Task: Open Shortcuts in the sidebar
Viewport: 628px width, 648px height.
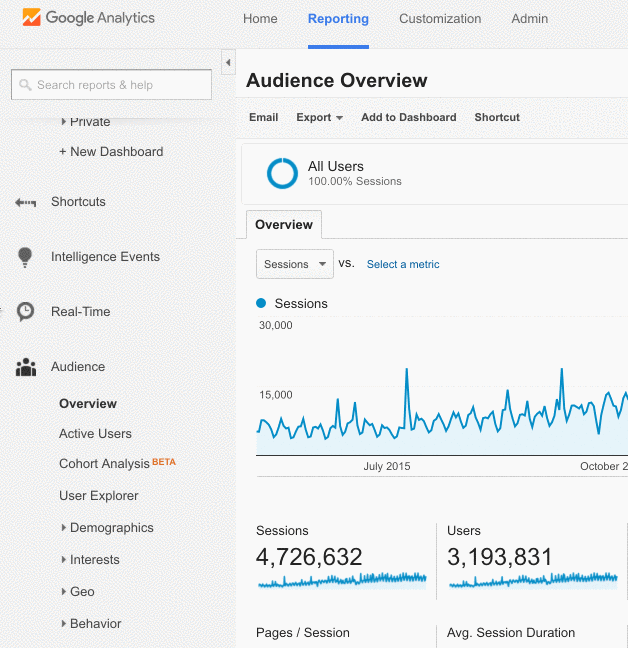Action: (x=78, y=202)
